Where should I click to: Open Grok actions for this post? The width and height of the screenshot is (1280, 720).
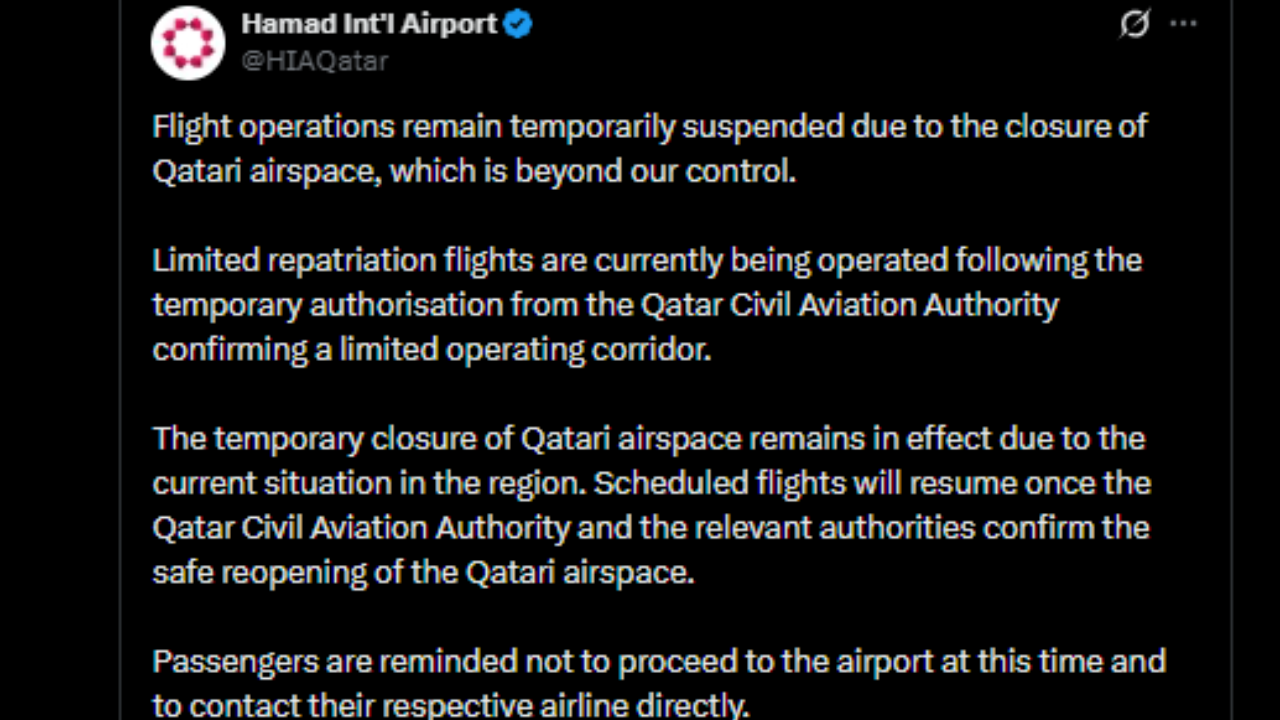[1134, 25]
